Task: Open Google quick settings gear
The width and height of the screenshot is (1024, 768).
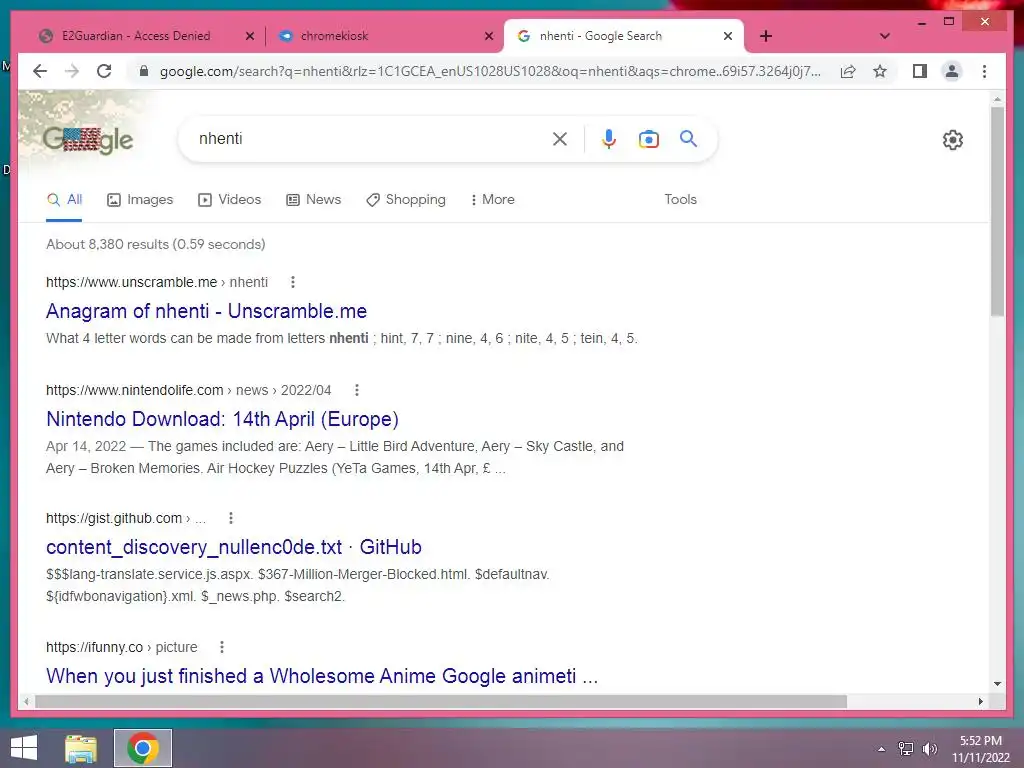Action: [952, 140]
